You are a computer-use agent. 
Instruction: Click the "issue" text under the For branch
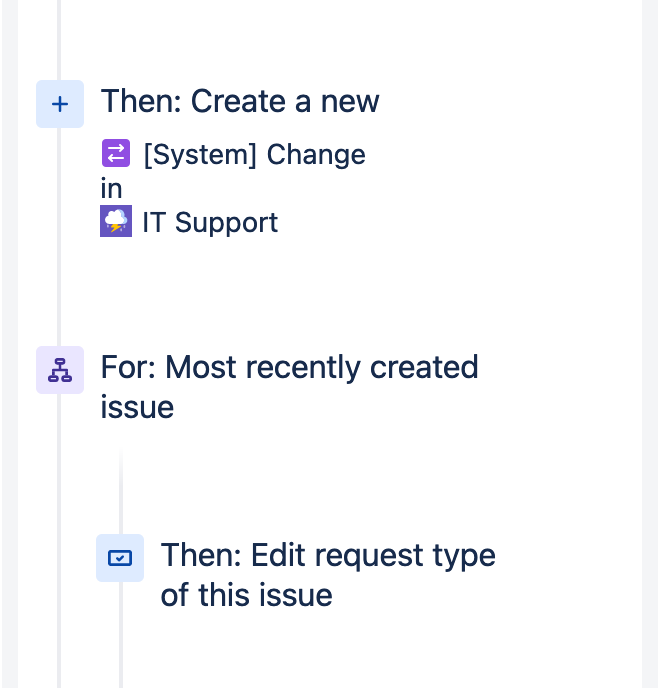pos(137,407)
